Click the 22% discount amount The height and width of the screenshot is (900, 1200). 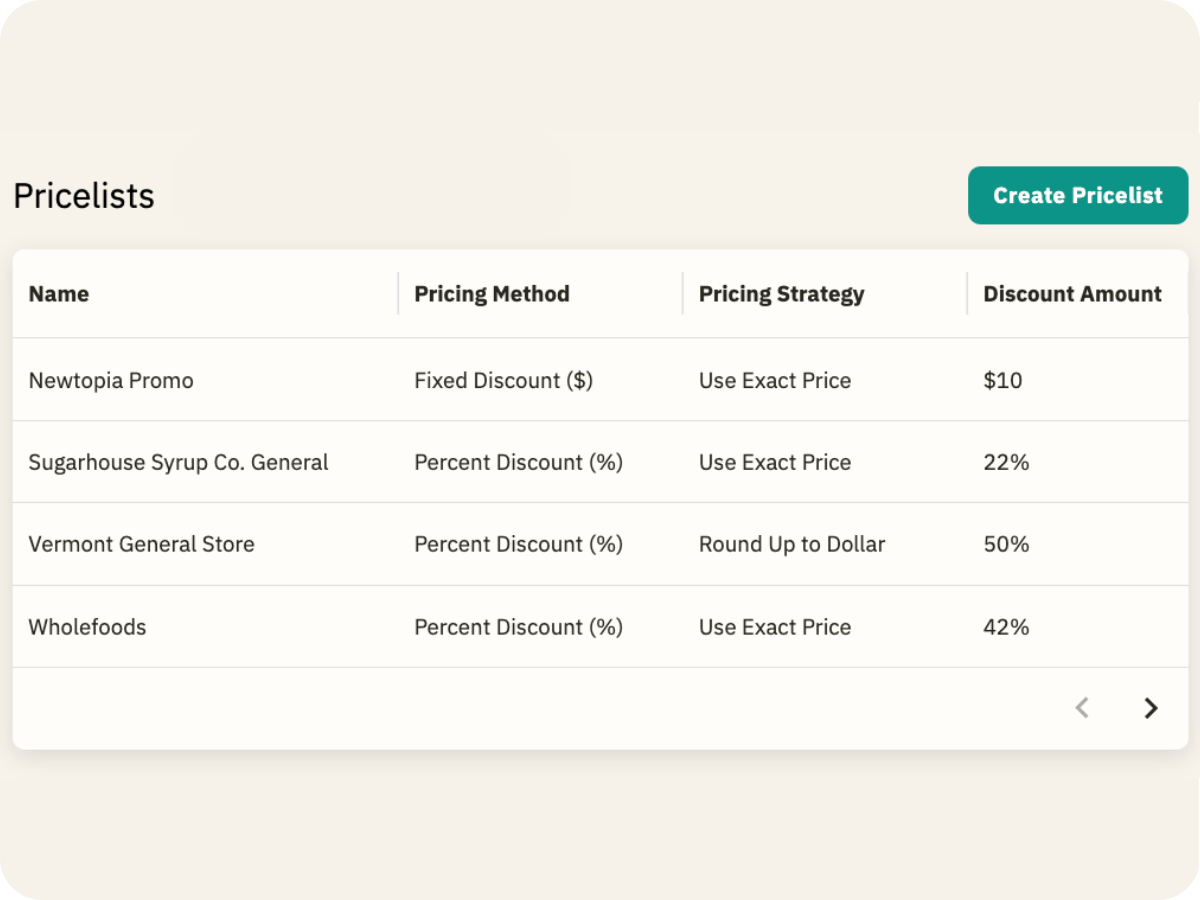click(x=1006, y=462)
